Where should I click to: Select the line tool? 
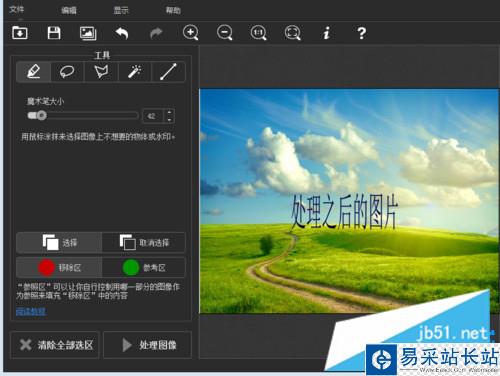pos(168,72)
